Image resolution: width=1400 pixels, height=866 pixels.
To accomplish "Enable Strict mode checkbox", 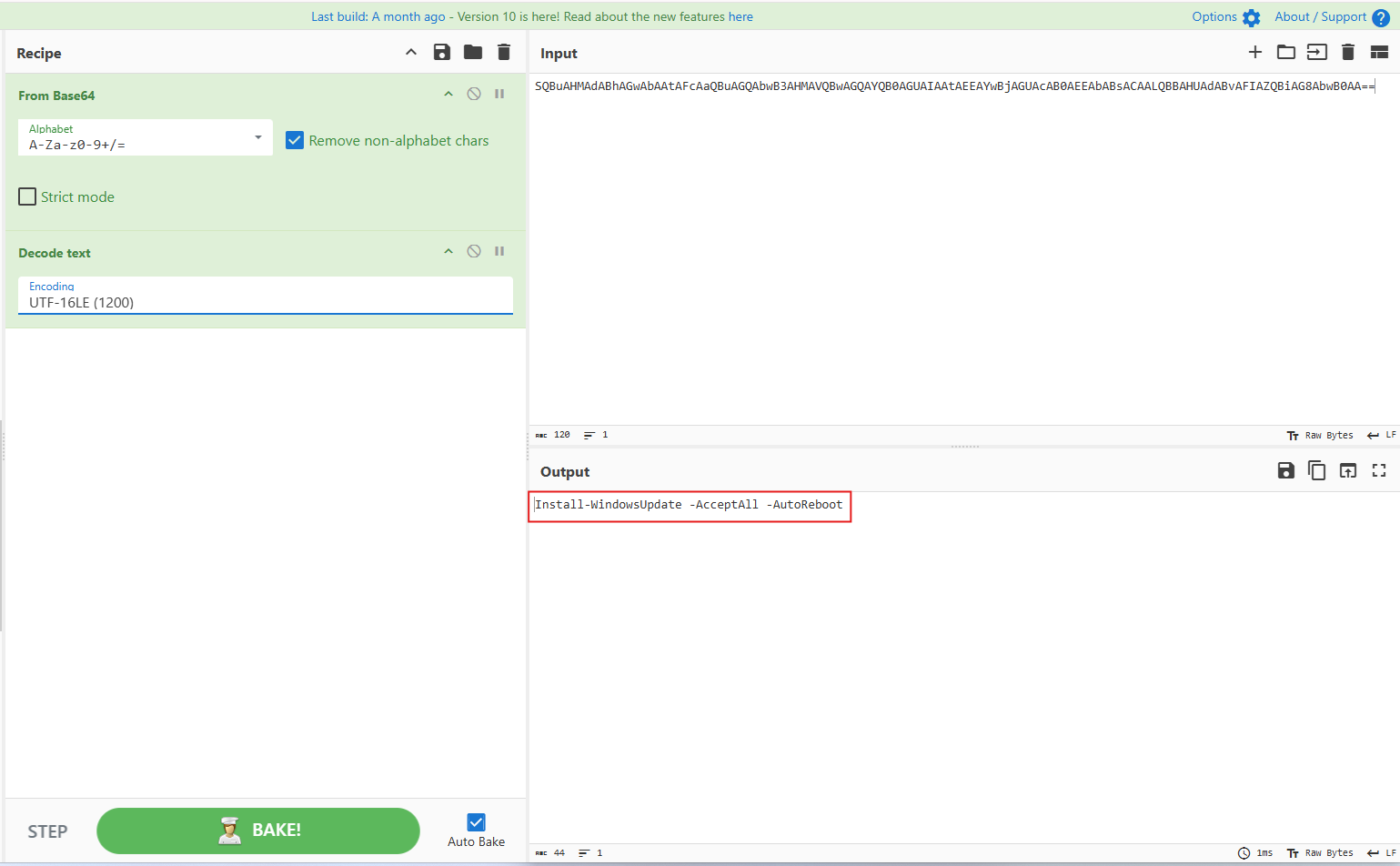I will click(27, 196).
